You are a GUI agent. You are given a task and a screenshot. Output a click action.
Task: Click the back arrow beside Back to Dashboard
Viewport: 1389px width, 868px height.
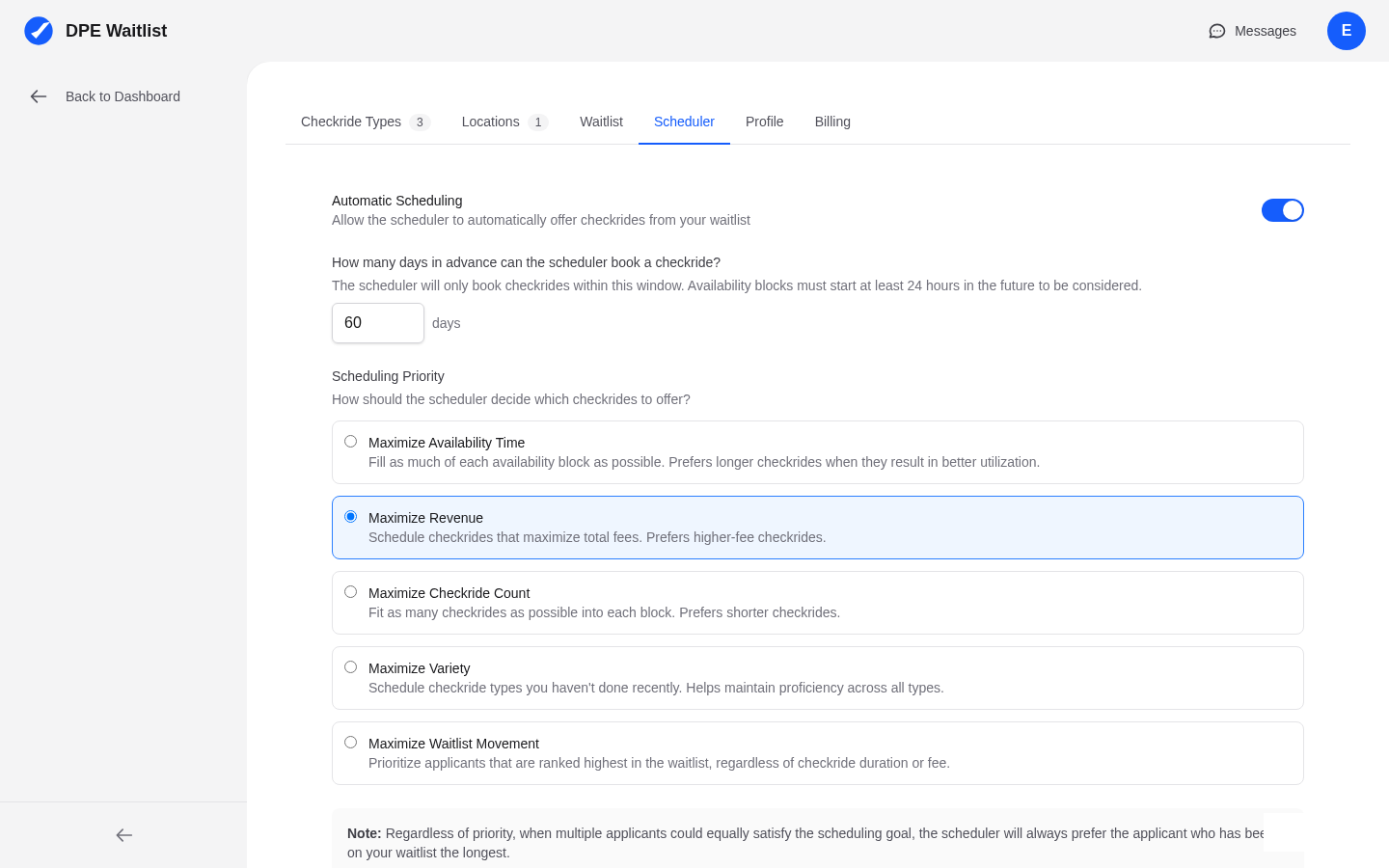tap(39, 96)
